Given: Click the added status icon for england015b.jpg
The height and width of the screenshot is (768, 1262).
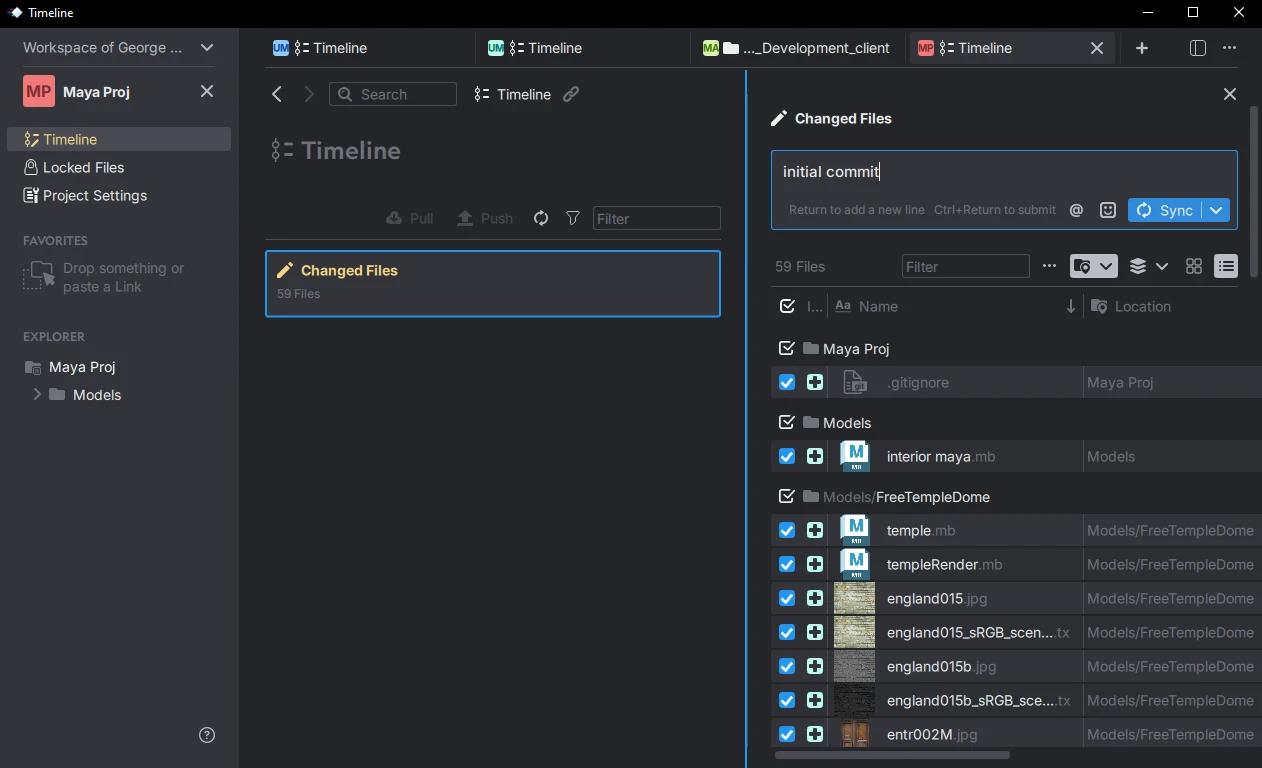Looking at the screenshot, I should [x=815, y=666].
